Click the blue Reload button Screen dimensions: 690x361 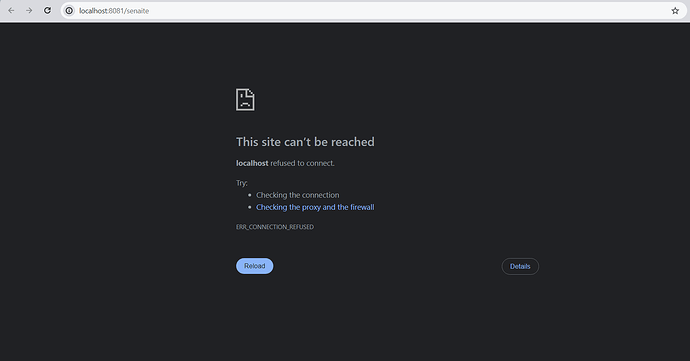254,266
